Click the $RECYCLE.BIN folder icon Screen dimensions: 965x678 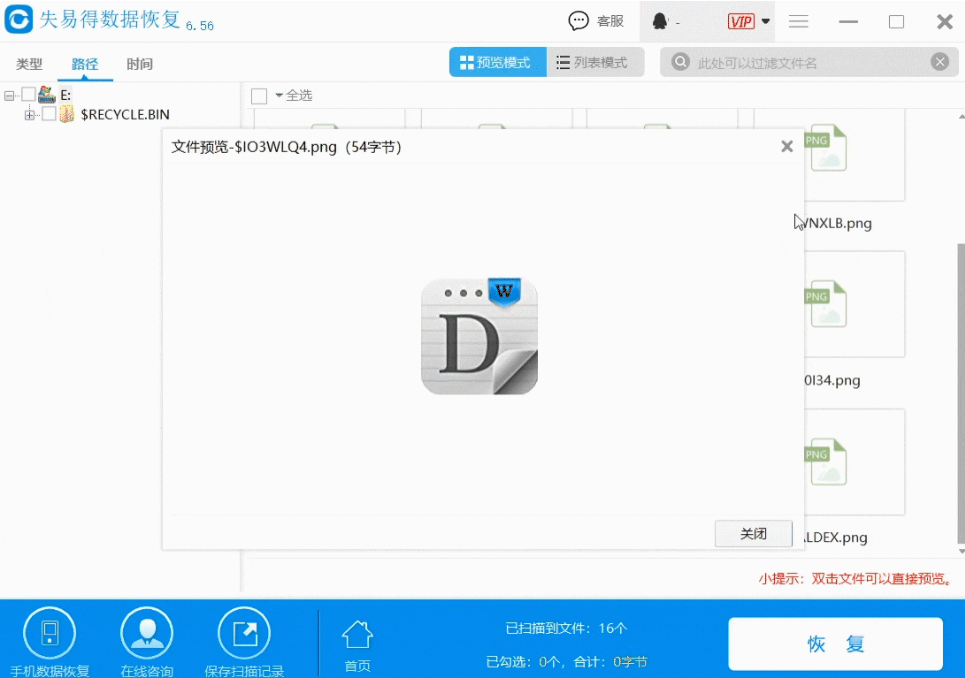67,114
